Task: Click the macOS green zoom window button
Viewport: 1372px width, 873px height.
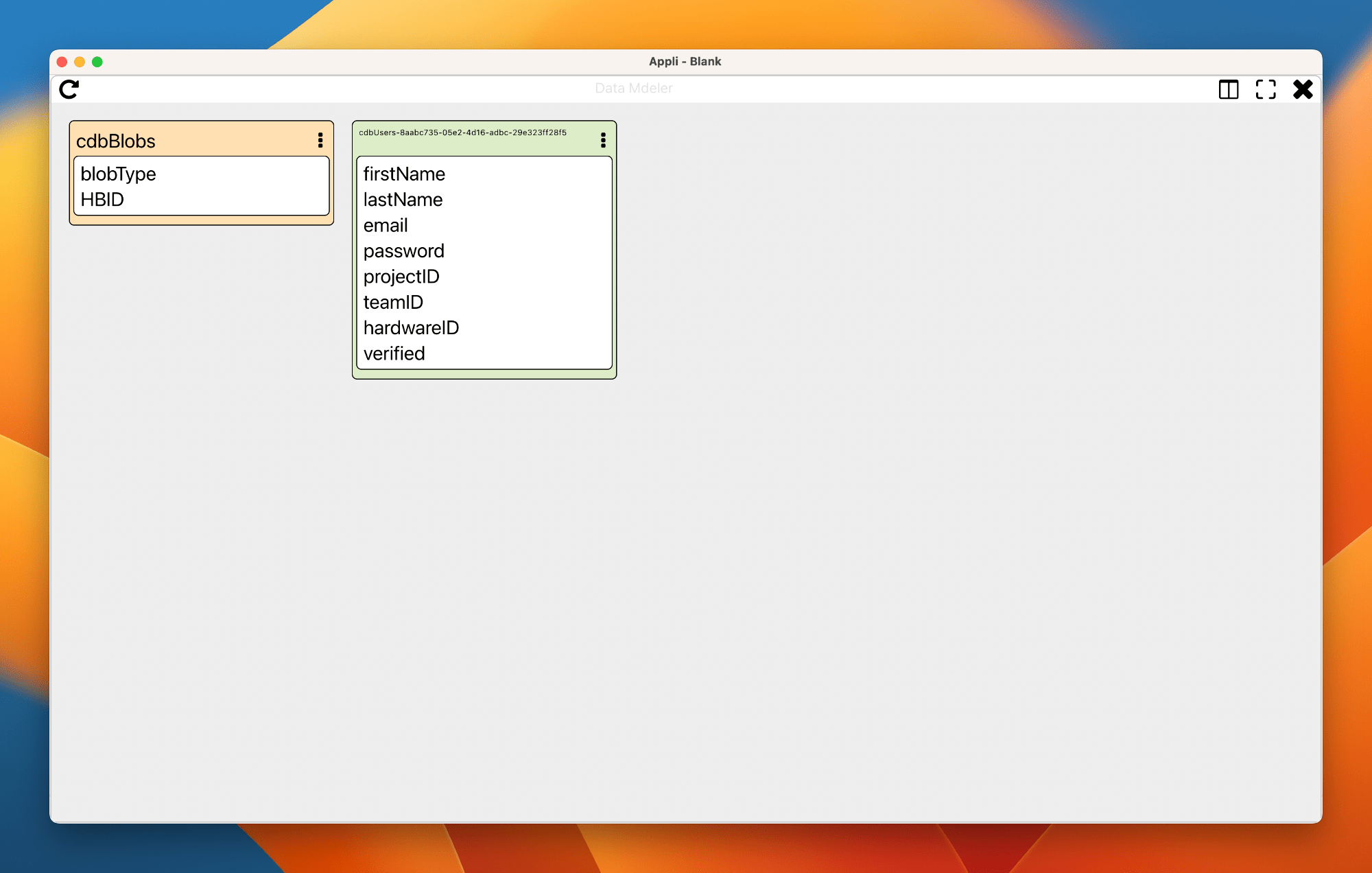Action: 97,62
